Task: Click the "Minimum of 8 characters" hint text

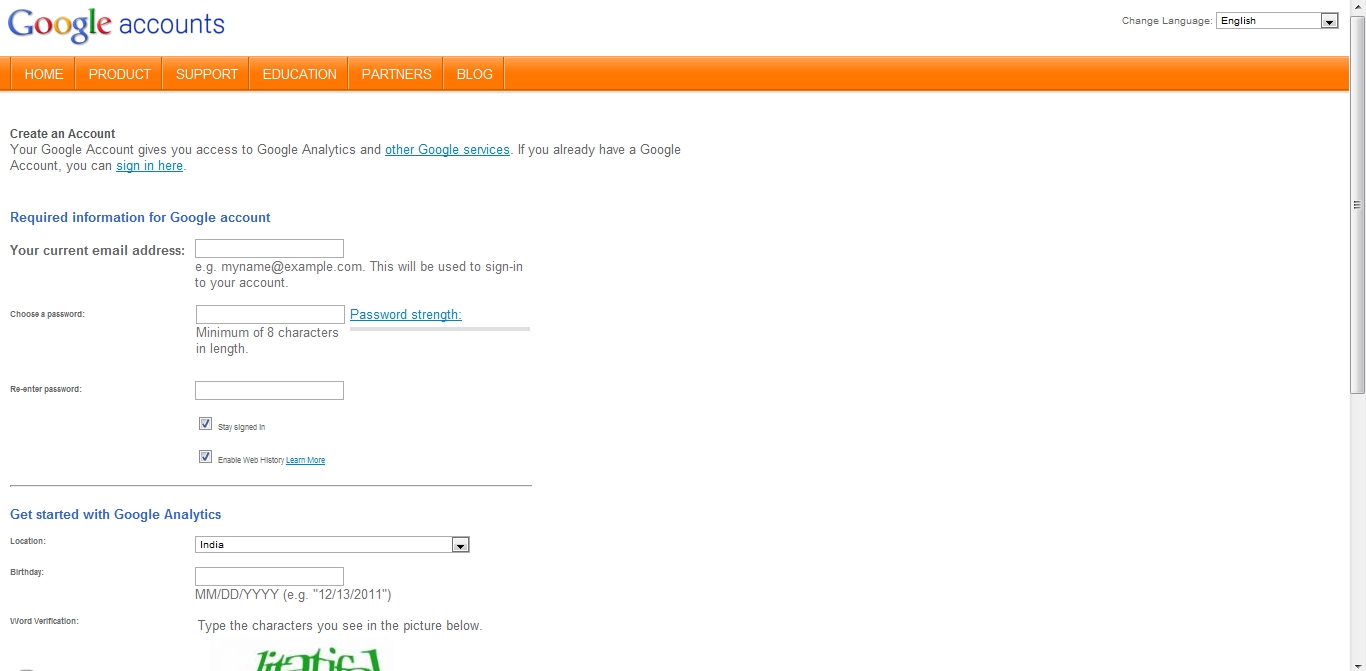Action: click(267, 341)
